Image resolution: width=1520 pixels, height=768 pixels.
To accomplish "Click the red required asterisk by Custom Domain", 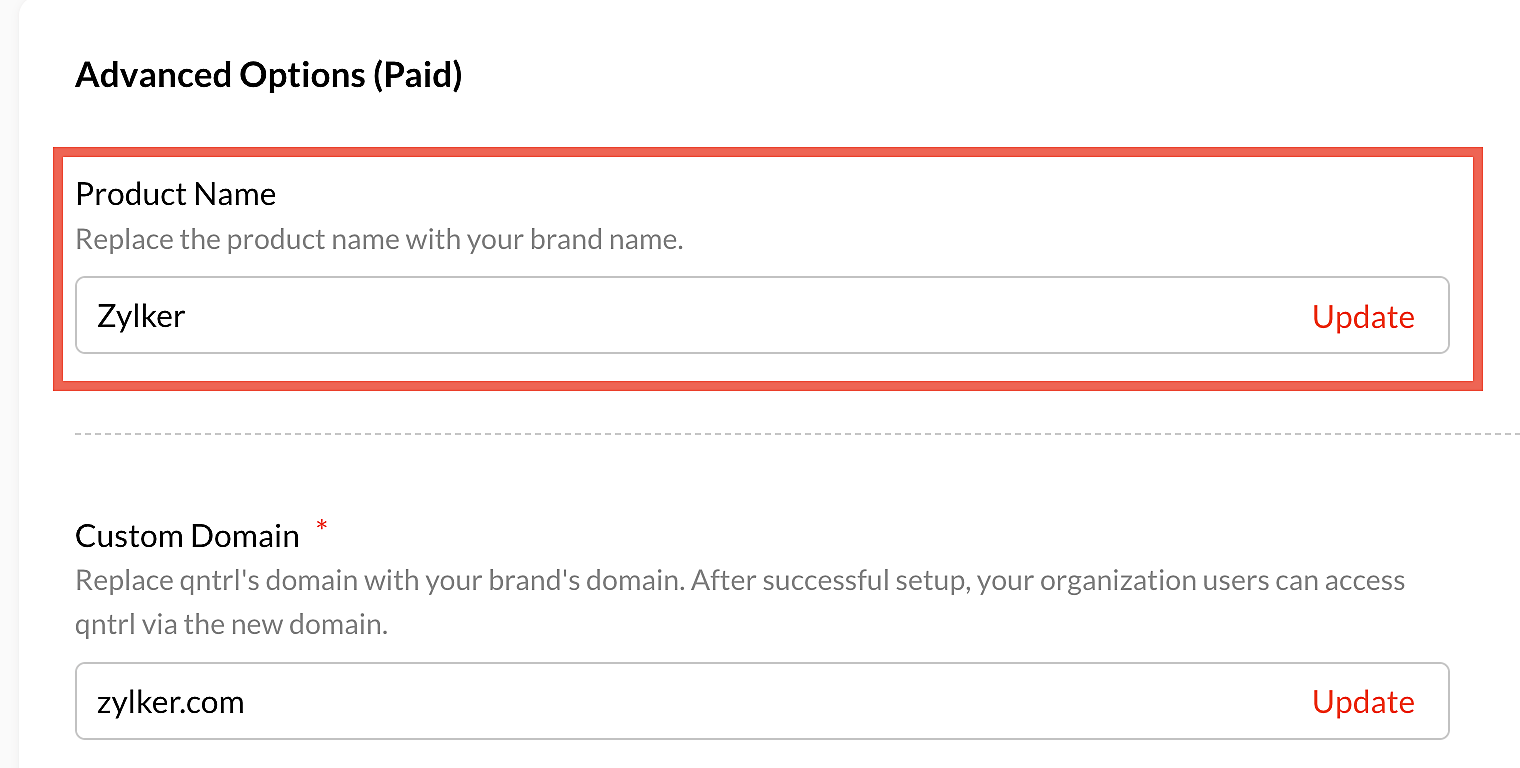I will tap(321, 526).
